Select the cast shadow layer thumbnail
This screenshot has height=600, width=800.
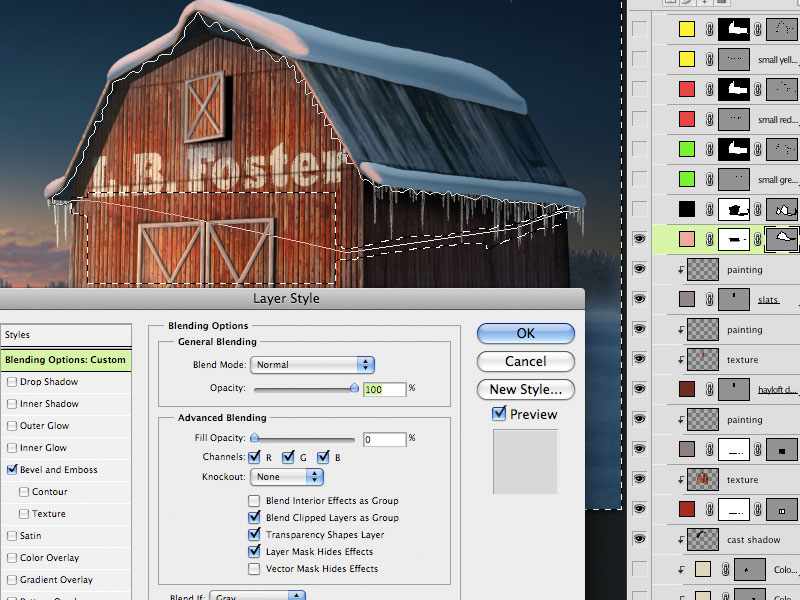tap(703, 539)
